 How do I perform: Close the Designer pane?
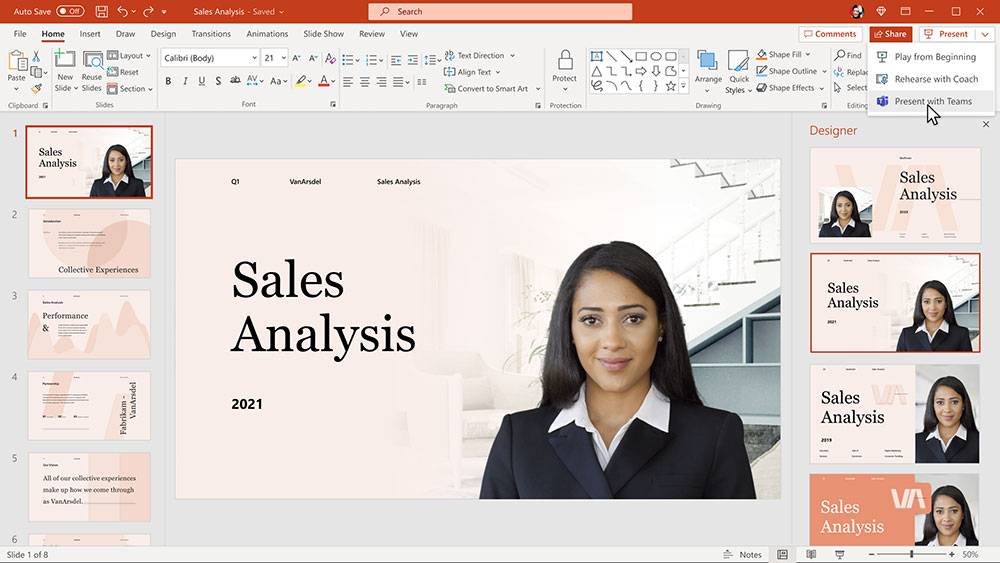(985, 125)
